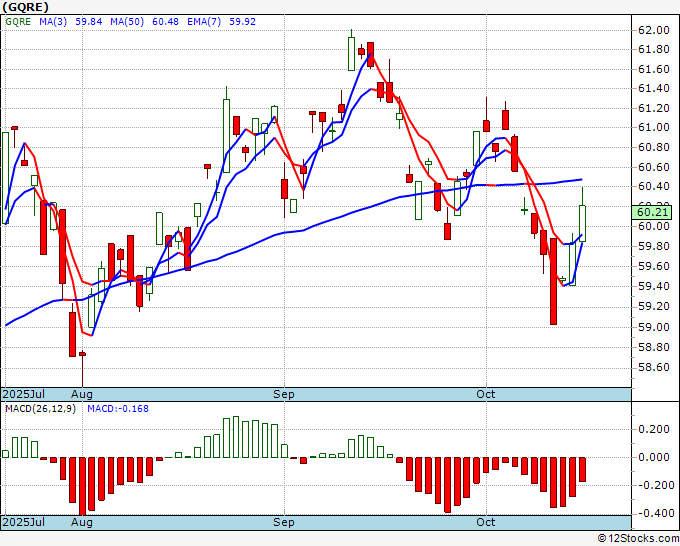Screen dimensions: 680x546
Task: Click the 0.000 MACD axis label
Action: tap(654, 457)
